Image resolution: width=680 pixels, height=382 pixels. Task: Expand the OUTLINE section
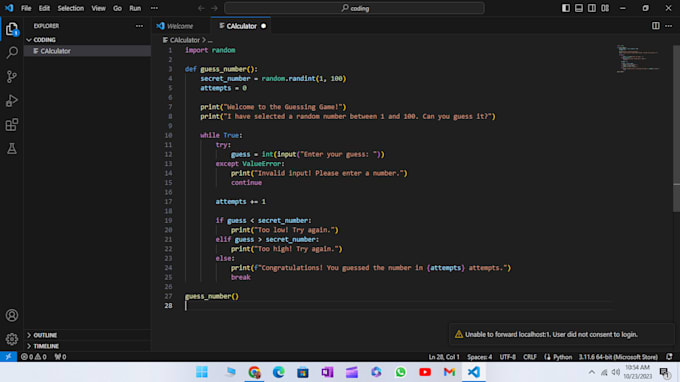coord(87,335)
